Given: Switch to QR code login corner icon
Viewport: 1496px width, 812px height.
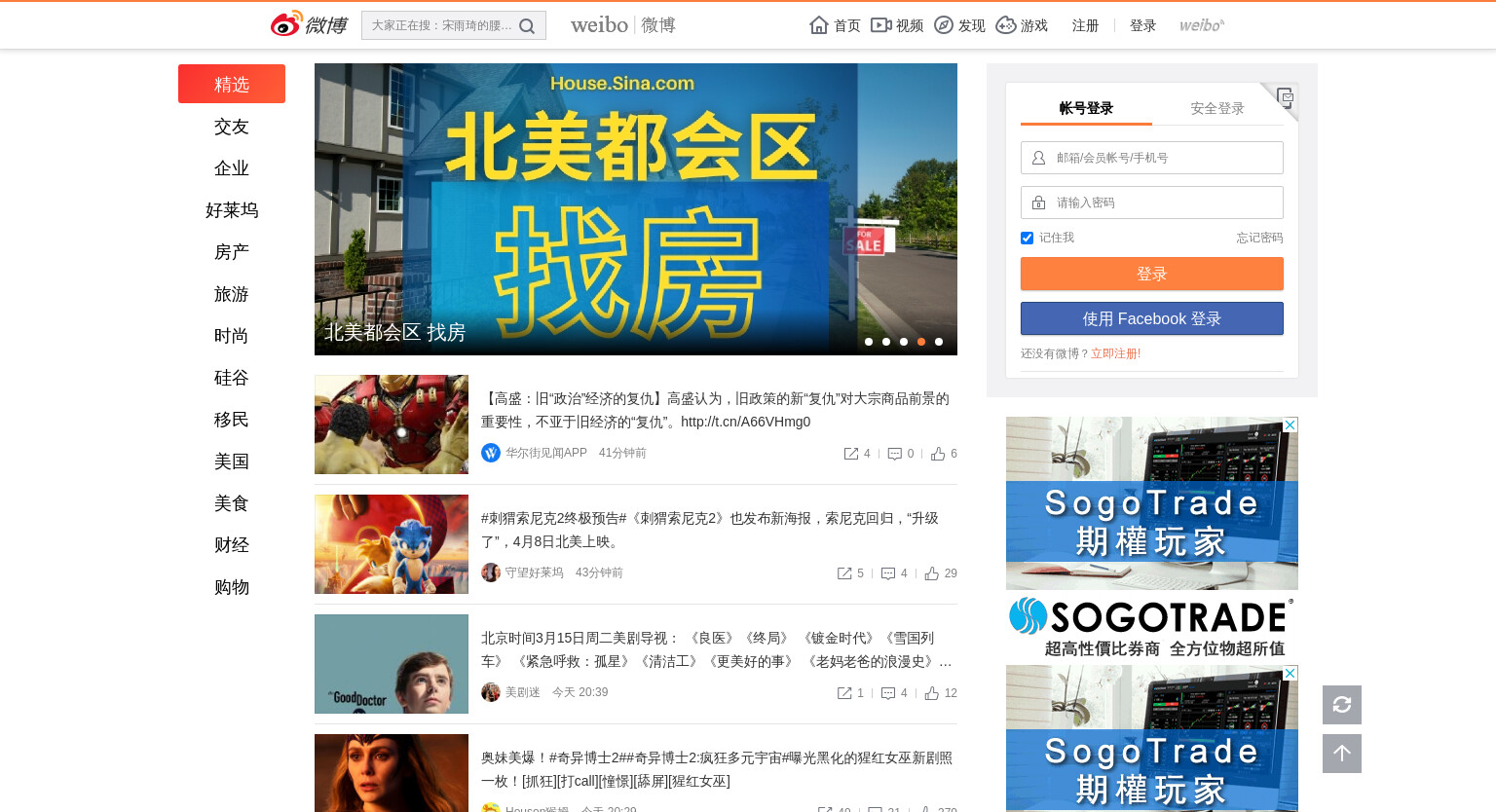Looking at the screenshot, I should click(1285, 96).
